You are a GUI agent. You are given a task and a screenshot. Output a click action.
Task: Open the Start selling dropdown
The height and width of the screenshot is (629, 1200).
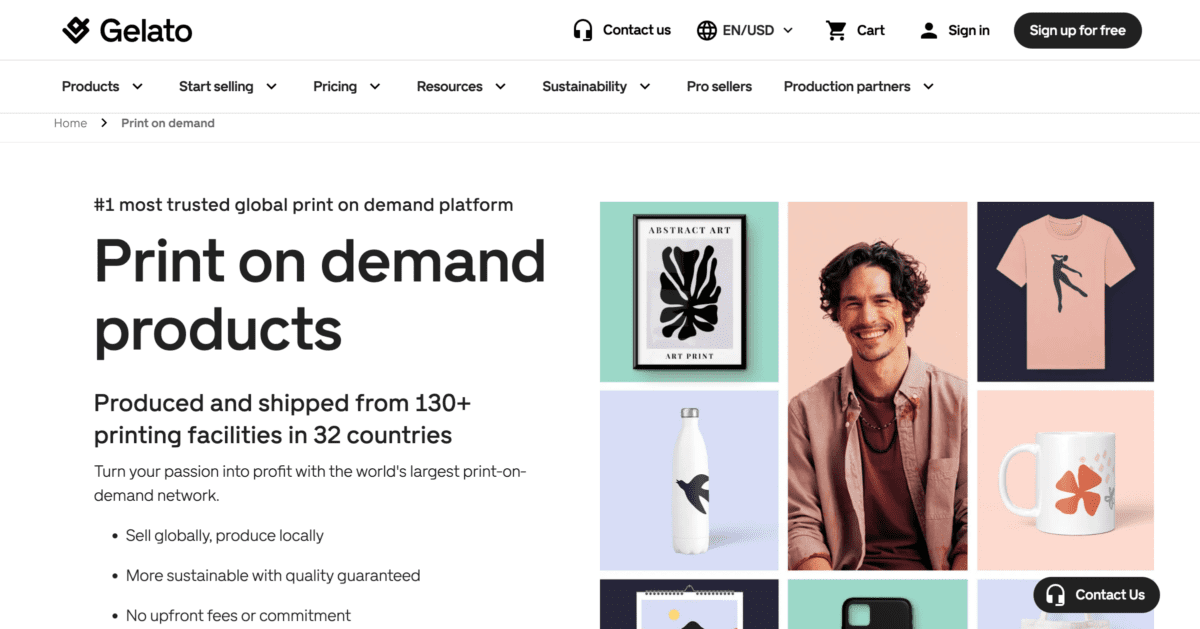[x=228, y=86]
